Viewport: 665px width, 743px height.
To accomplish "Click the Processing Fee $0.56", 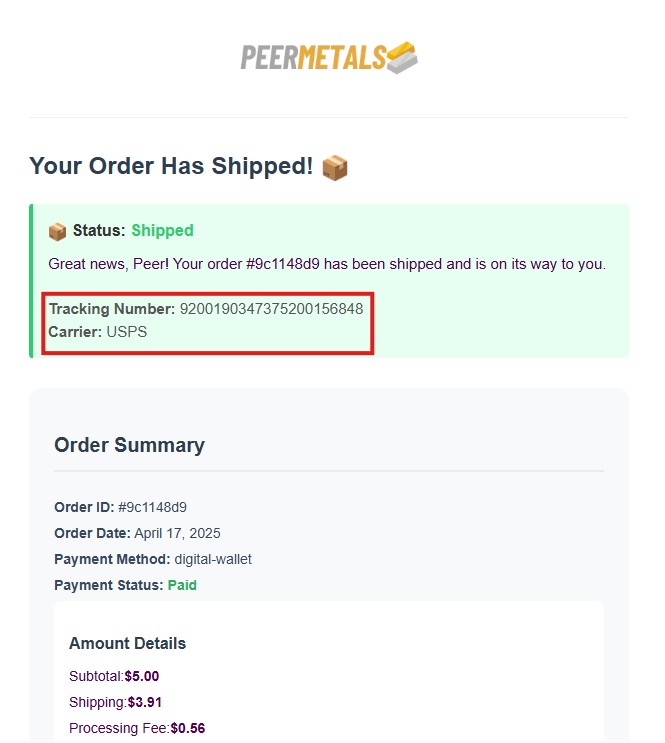I will [188, 728].
